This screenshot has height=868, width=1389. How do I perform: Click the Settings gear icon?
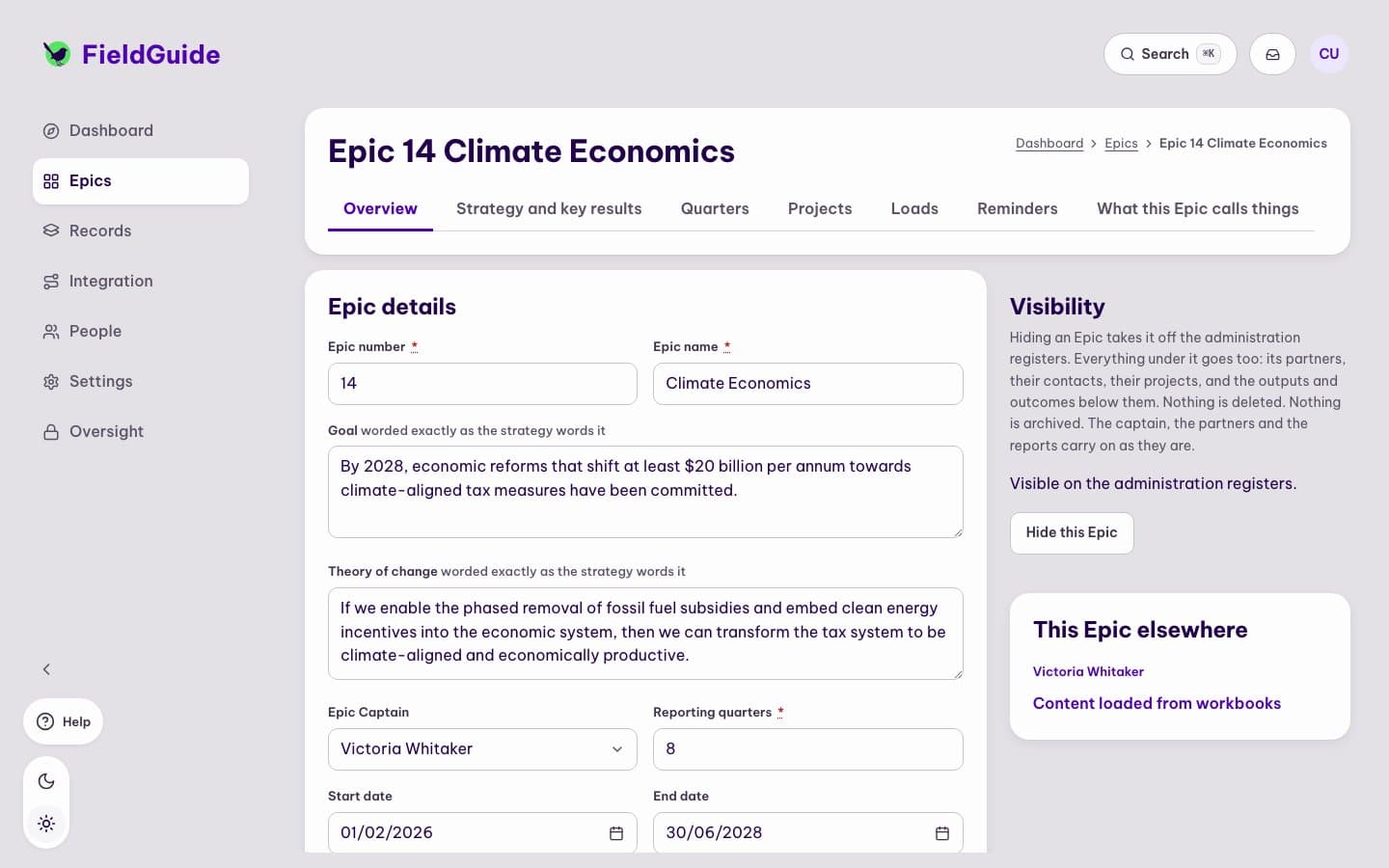(51, 382)
